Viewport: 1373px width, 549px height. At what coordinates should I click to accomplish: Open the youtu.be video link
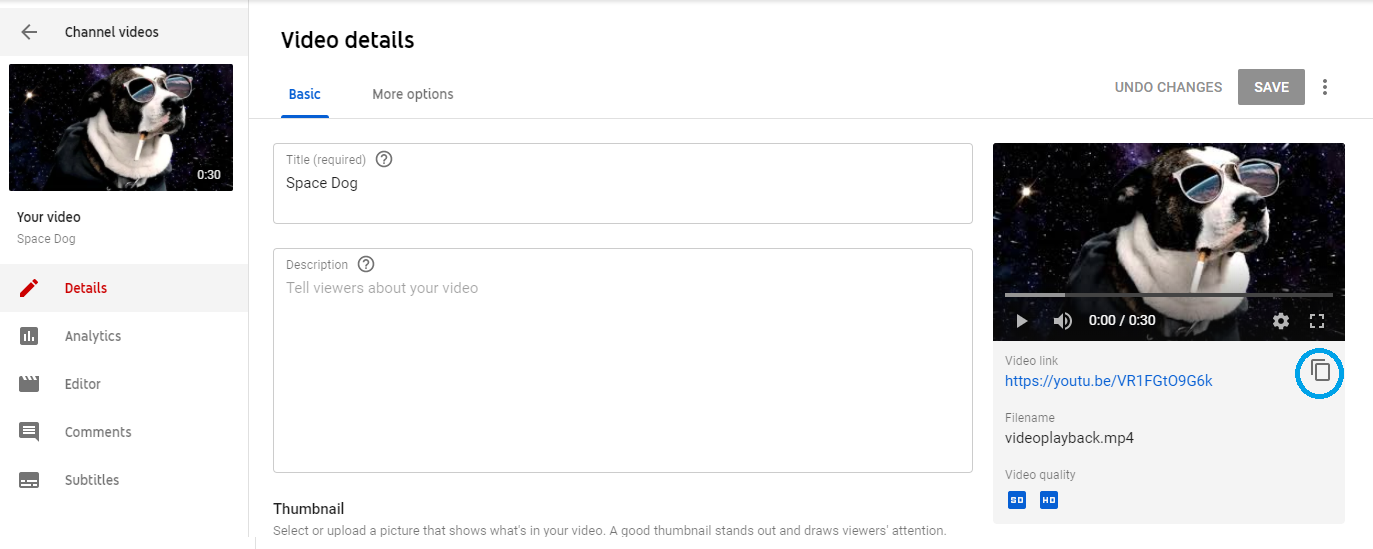click(1109, 381)
